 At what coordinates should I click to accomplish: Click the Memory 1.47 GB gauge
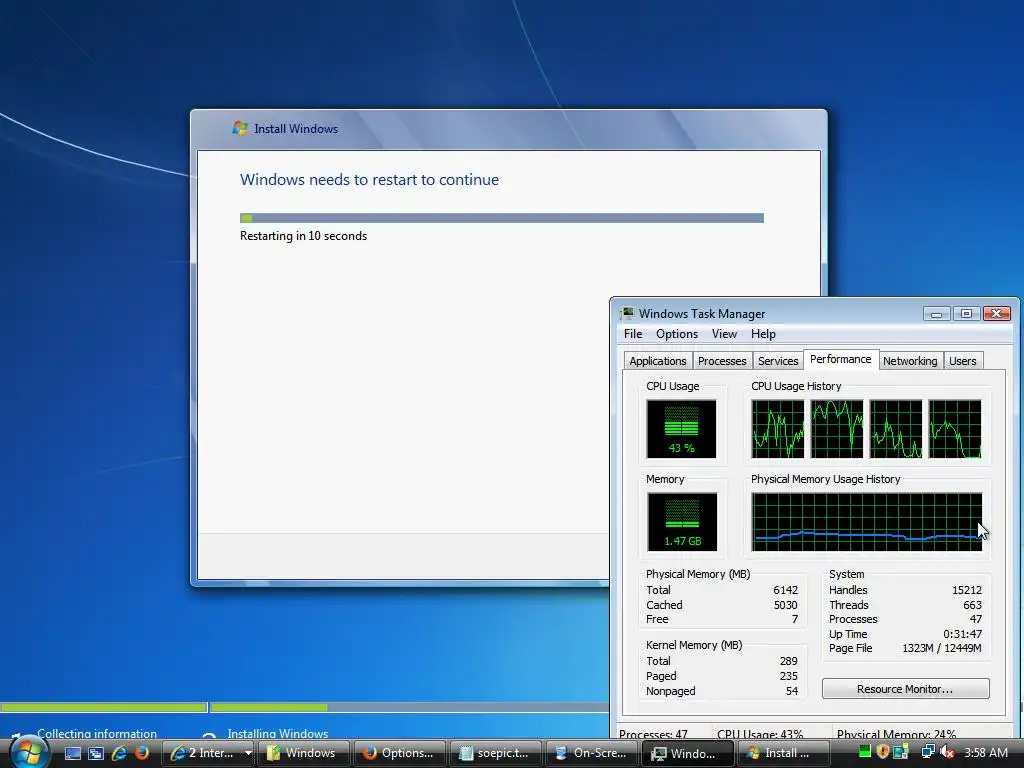click(x=682, y=522)
